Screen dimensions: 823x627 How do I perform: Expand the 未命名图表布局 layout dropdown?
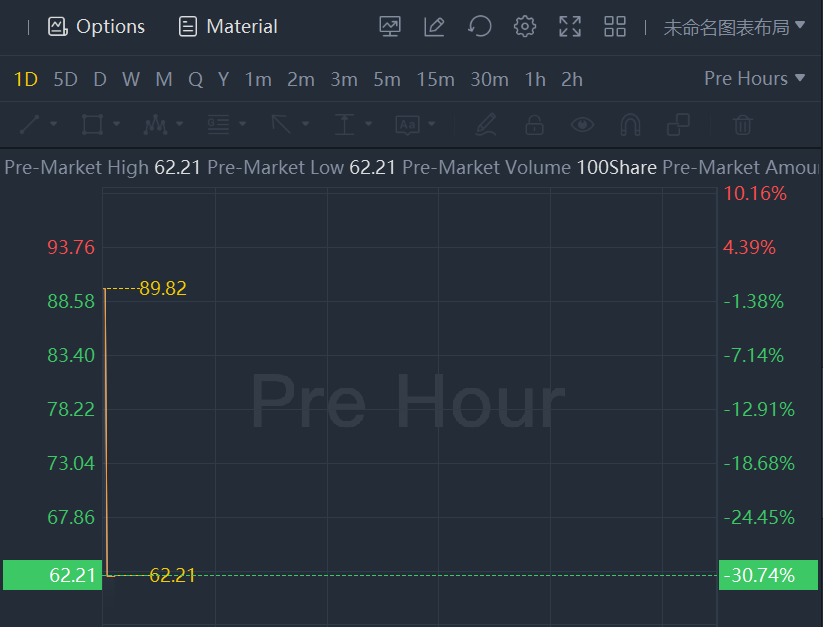734,27
